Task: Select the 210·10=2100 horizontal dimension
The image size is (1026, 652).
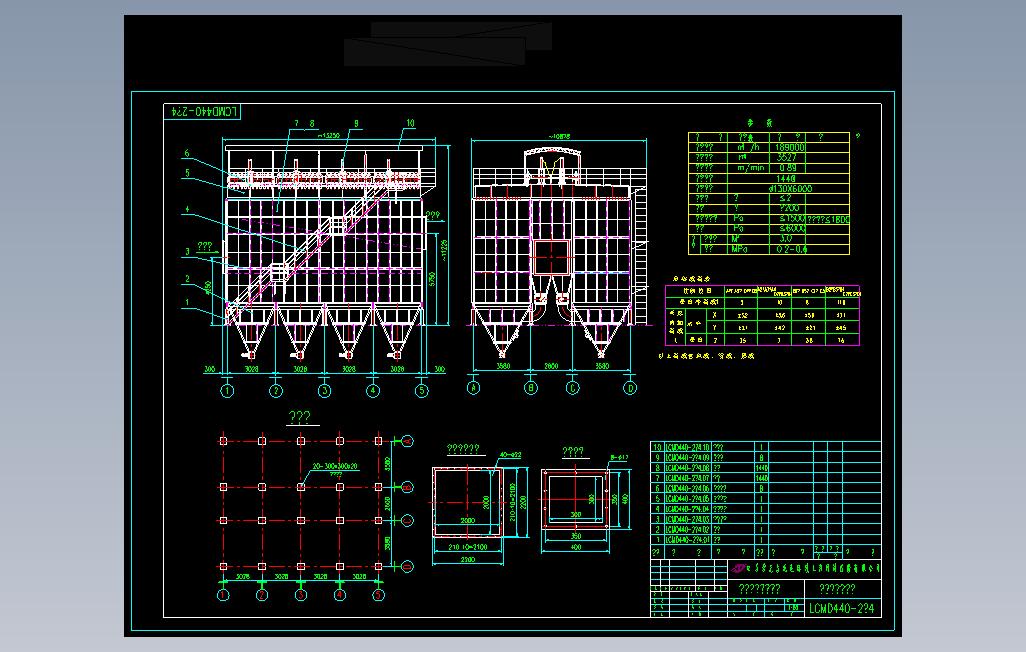Action: [467, 547]
